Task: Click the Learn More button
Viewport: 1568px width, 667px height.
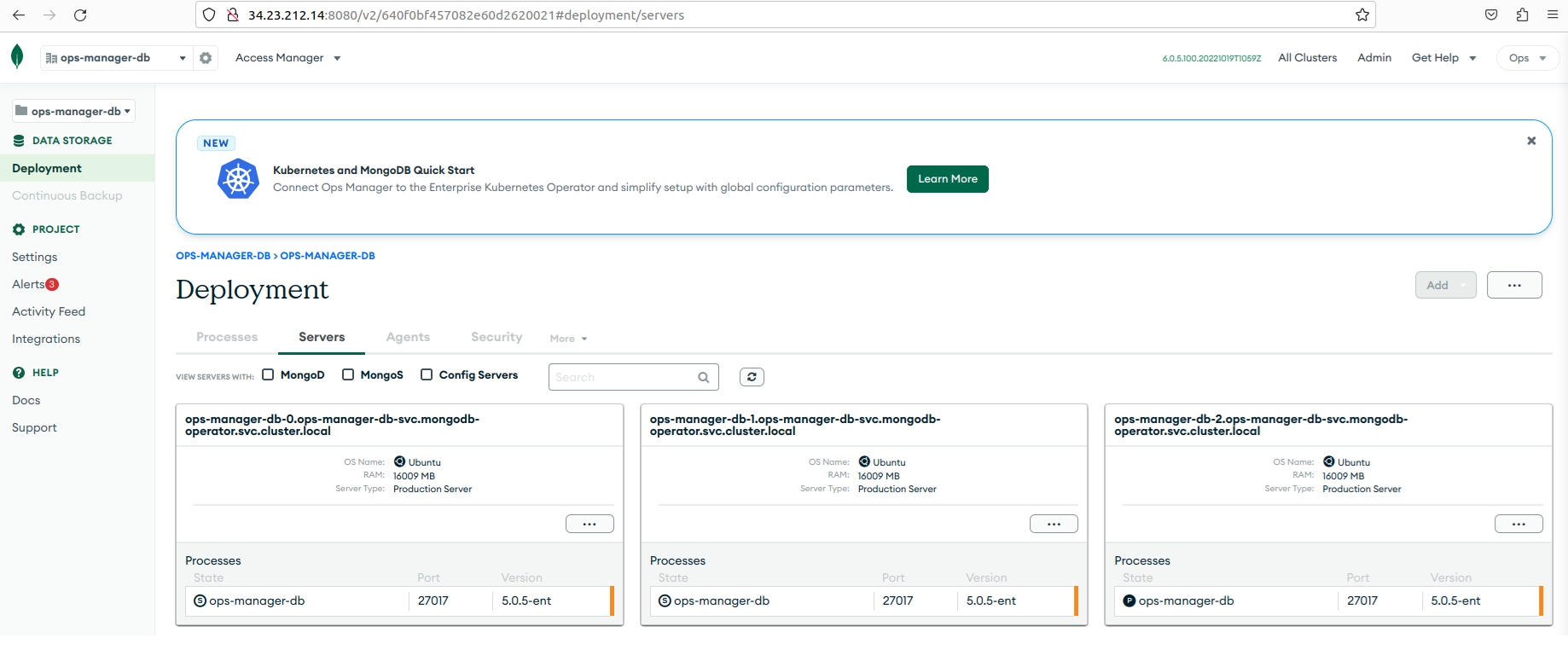Action: (948, 179)
